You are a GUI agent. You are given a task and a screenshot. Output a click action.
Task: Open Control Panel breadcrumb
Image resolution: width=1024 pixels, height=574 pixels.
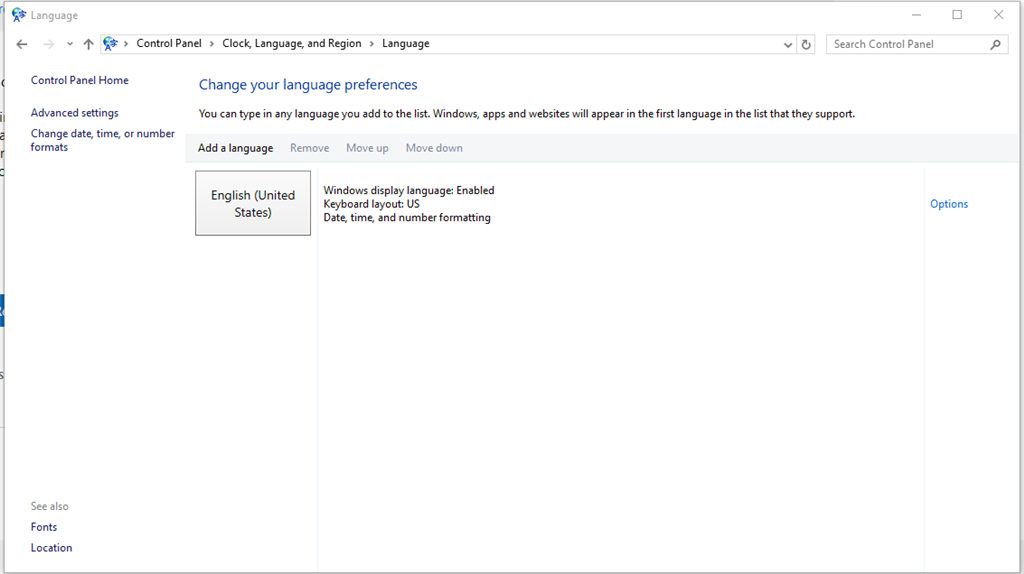point(168,44)
